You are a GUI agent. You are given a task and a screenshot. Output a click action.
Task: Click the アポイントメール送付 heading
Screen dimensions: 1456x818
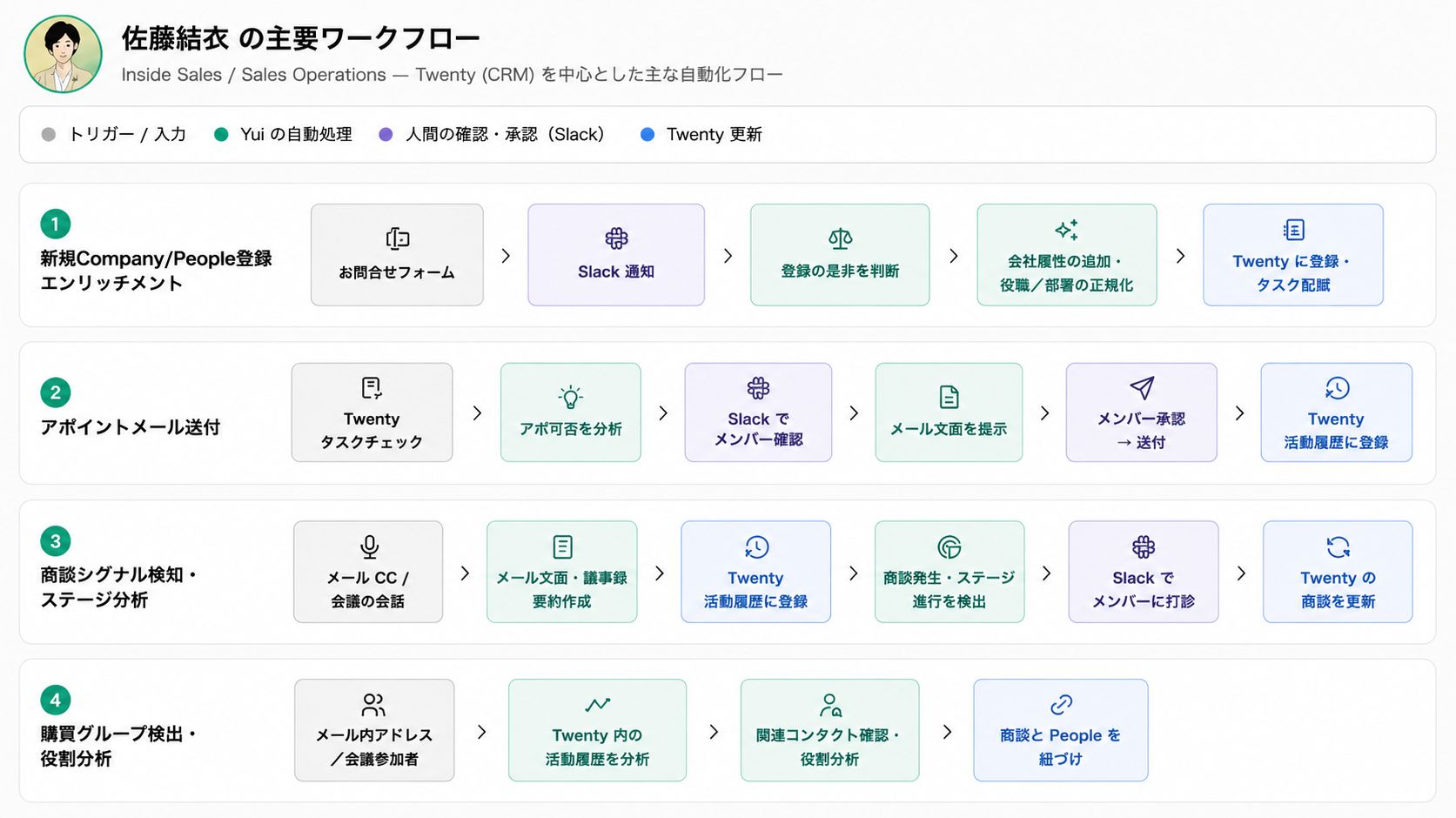[130, 427]
